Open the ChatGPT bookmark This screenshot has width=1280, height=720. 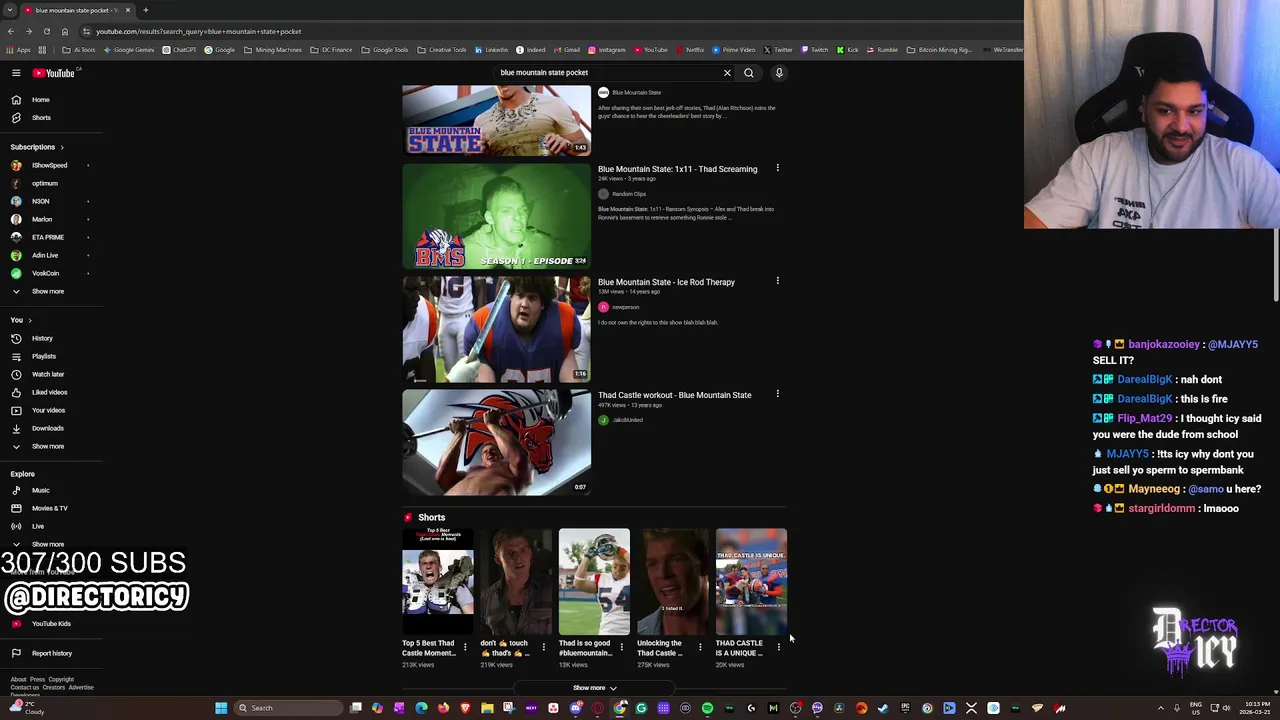tap(180, 50)
